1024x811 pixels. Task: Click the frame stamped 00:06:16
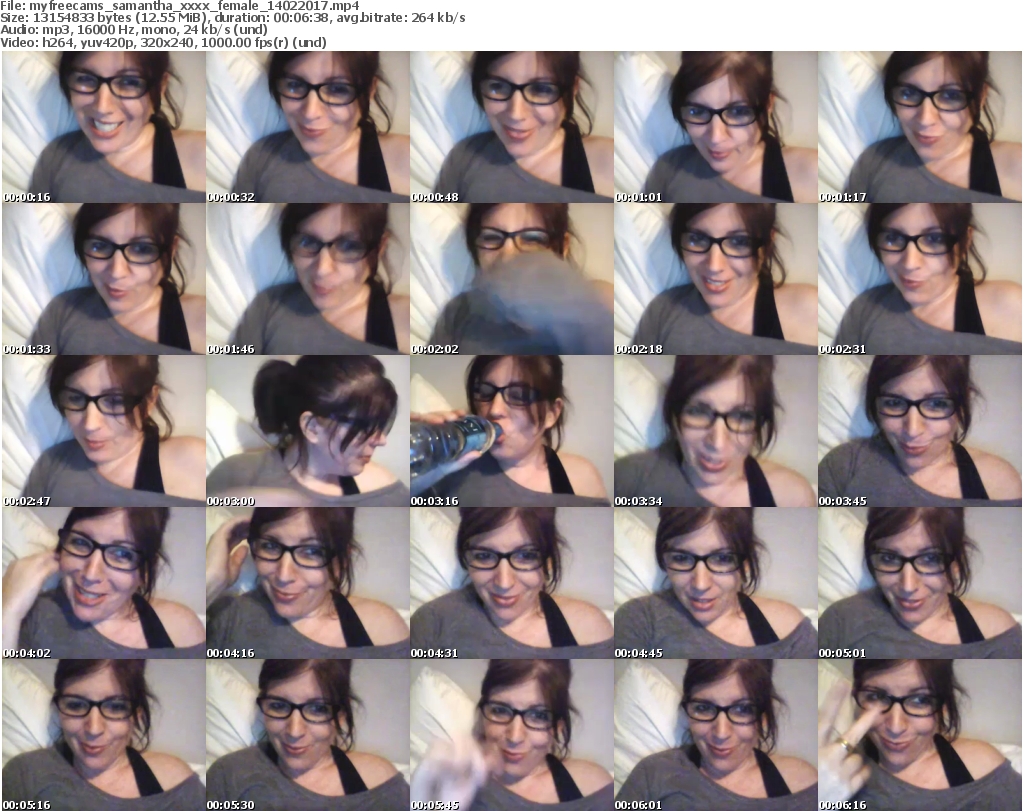[920, 735]
